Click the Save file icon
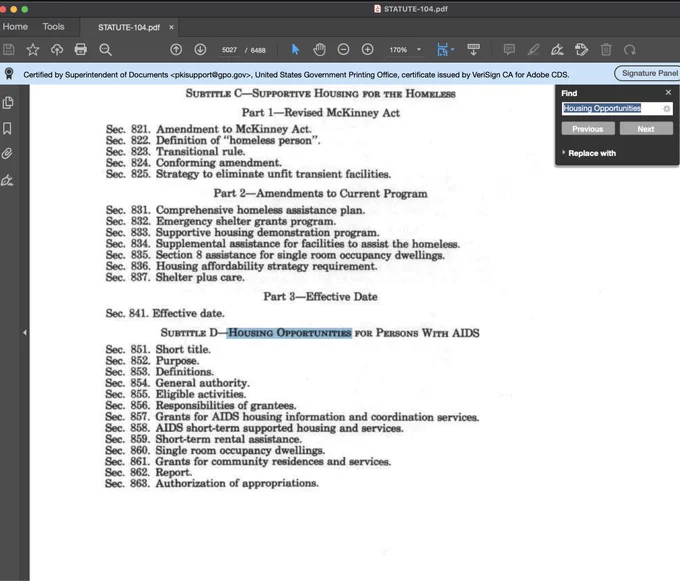 click(x=9, y=50)
